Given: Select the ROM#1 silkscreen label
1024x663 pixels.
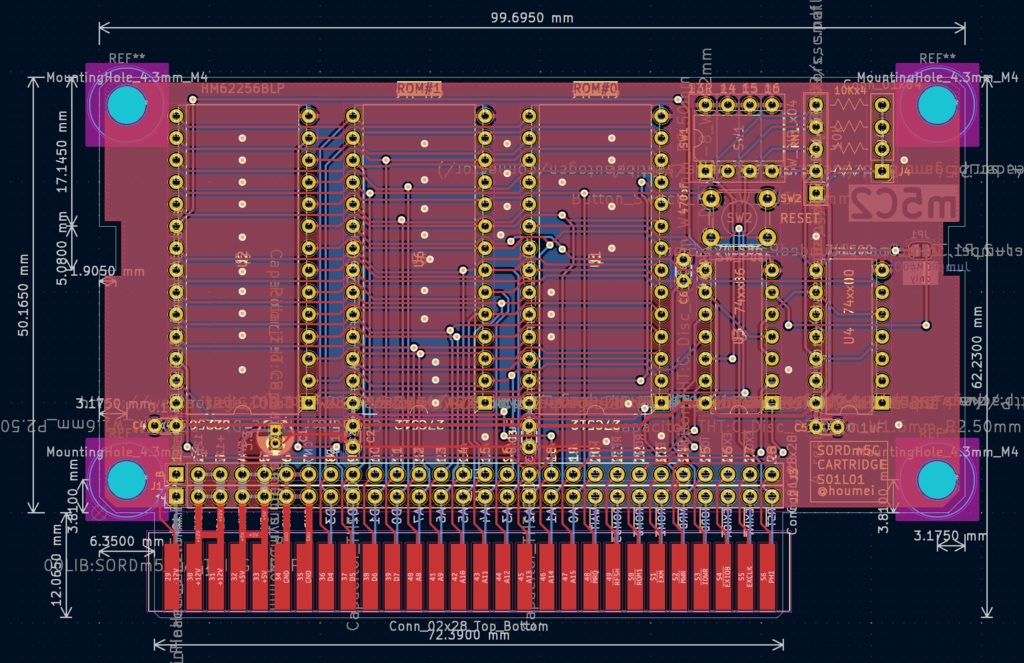Looking at the screenshot, I should click(419, 88).
